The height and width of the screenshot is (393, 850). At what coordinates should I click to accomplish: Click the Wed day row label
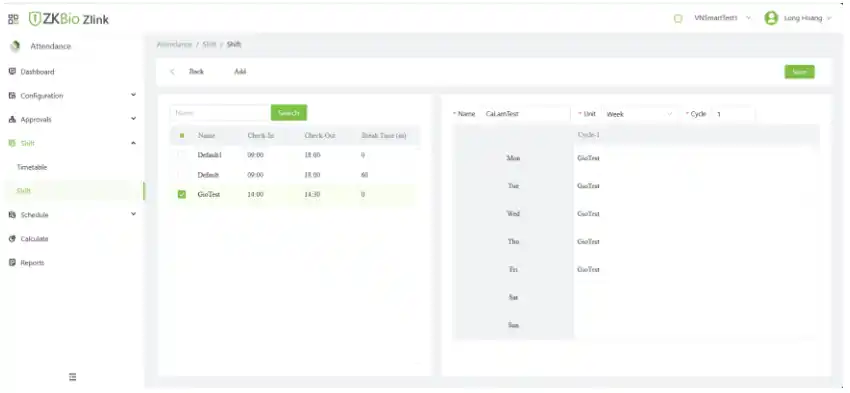(x=513, y=214)
